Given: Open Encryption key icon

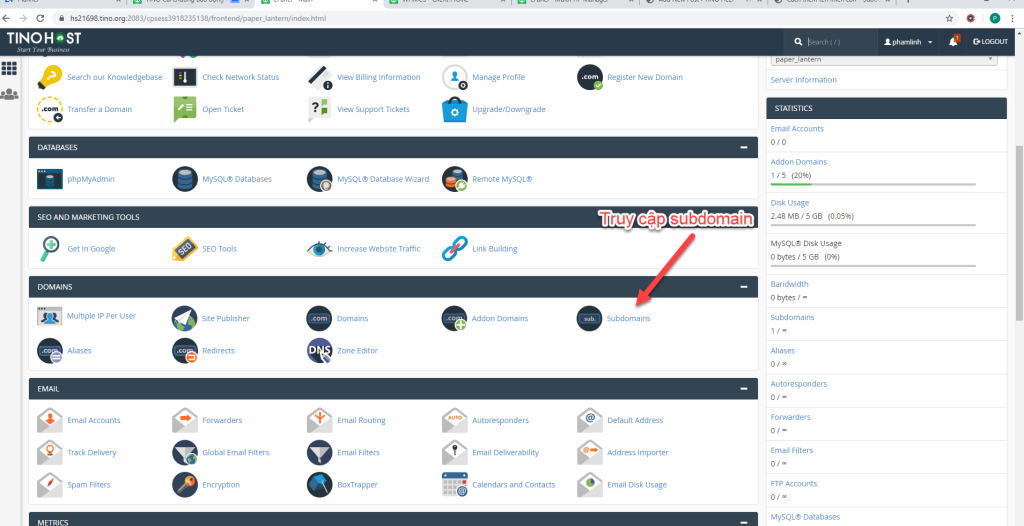Looking at the screenshot, I should tap(185, 485).
